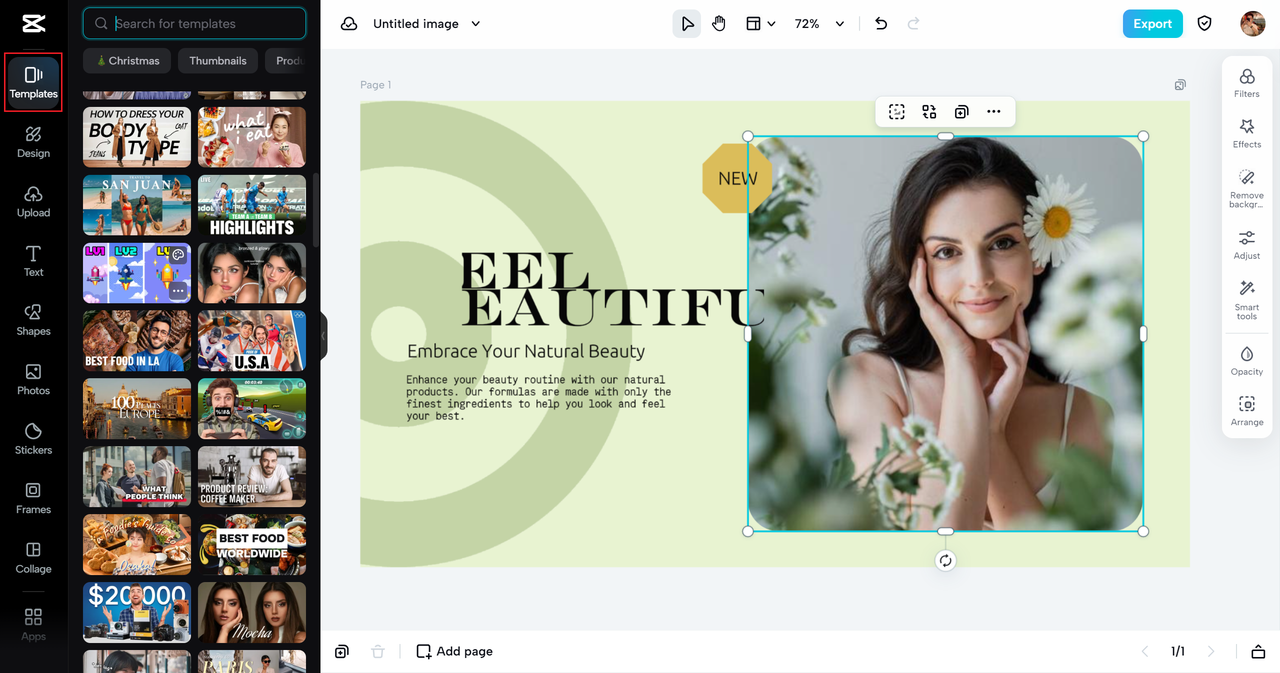This screenshot has height=673, width=1280.
Task: Expand the Untitled image name dropdown
Action: point(476,24)
